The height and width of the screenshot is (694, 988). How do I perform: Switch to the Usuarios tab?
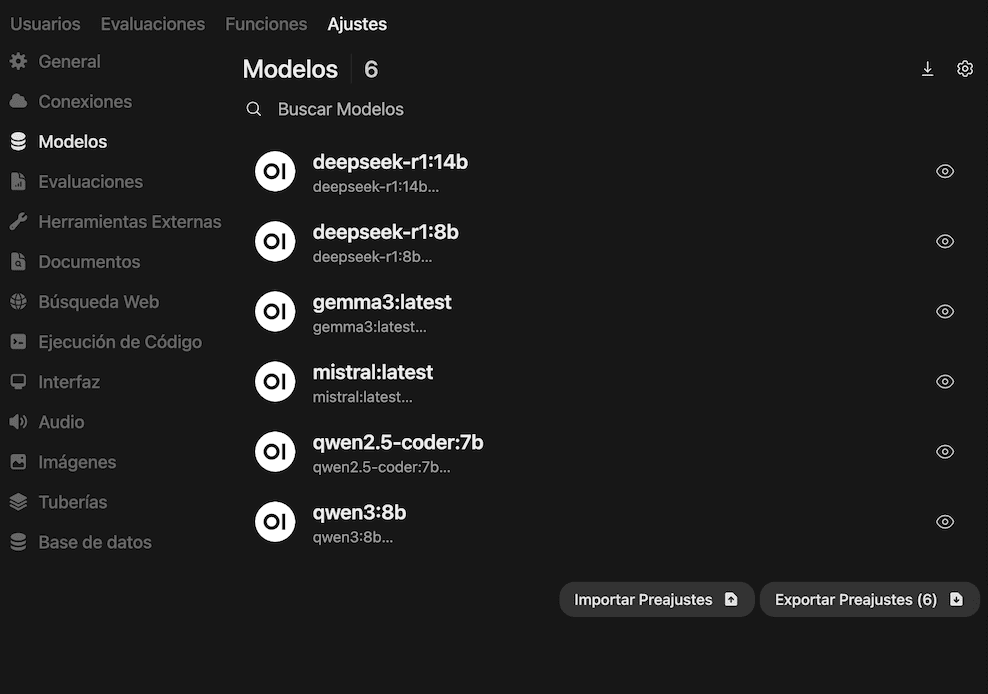click(x=45, y=24)
